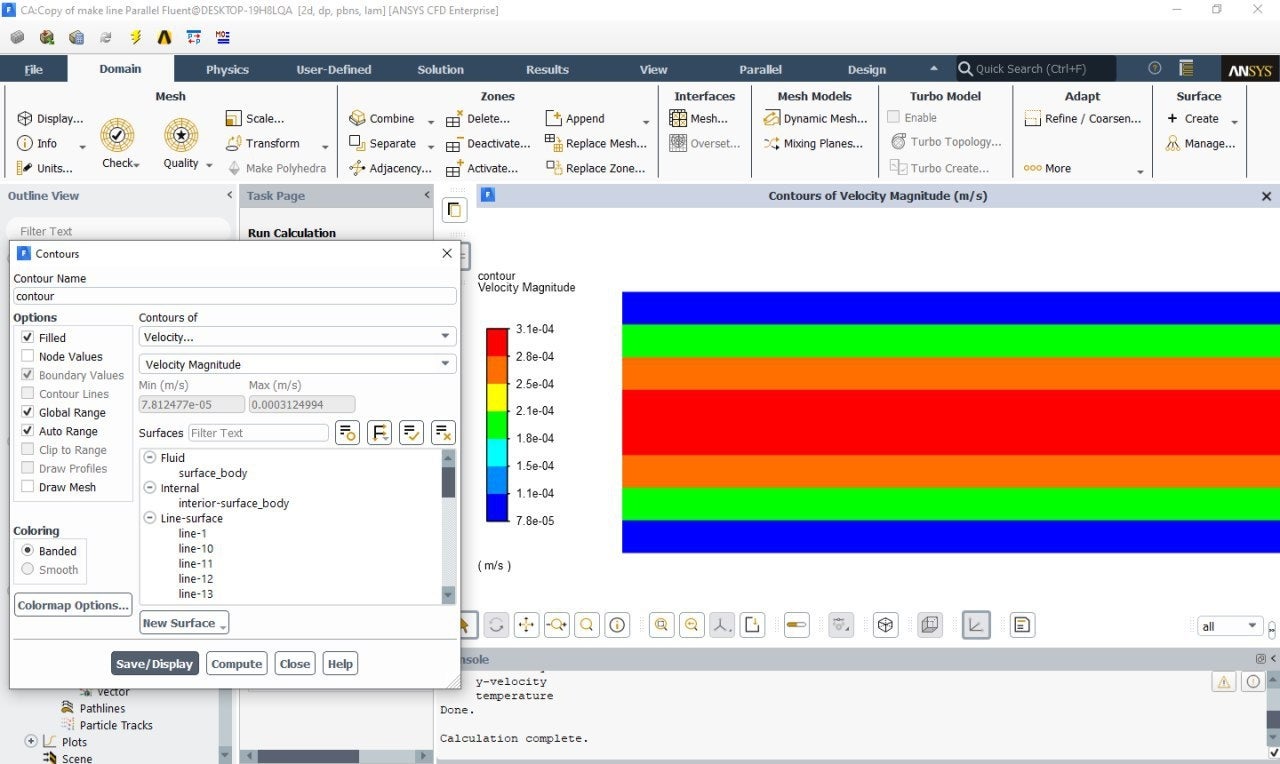Click the Contour Name input field
Image resolution: width=1280 pixels, height=764 pixels.
click(235, 296)
